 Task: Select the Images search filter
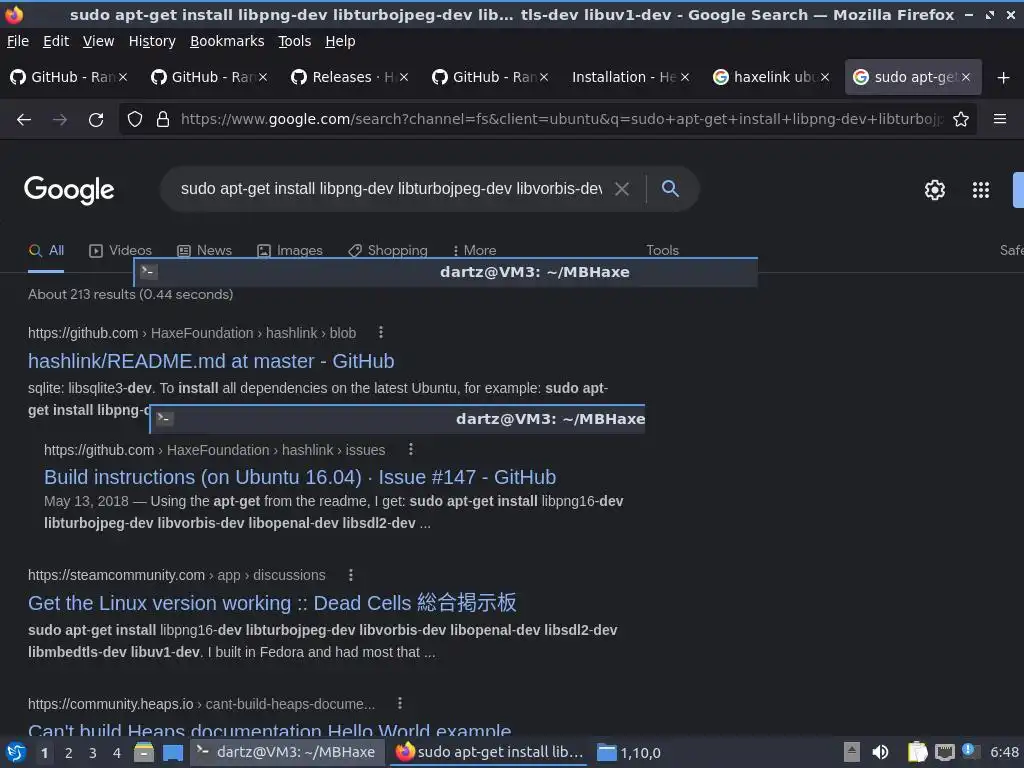(x=290, y=251)
